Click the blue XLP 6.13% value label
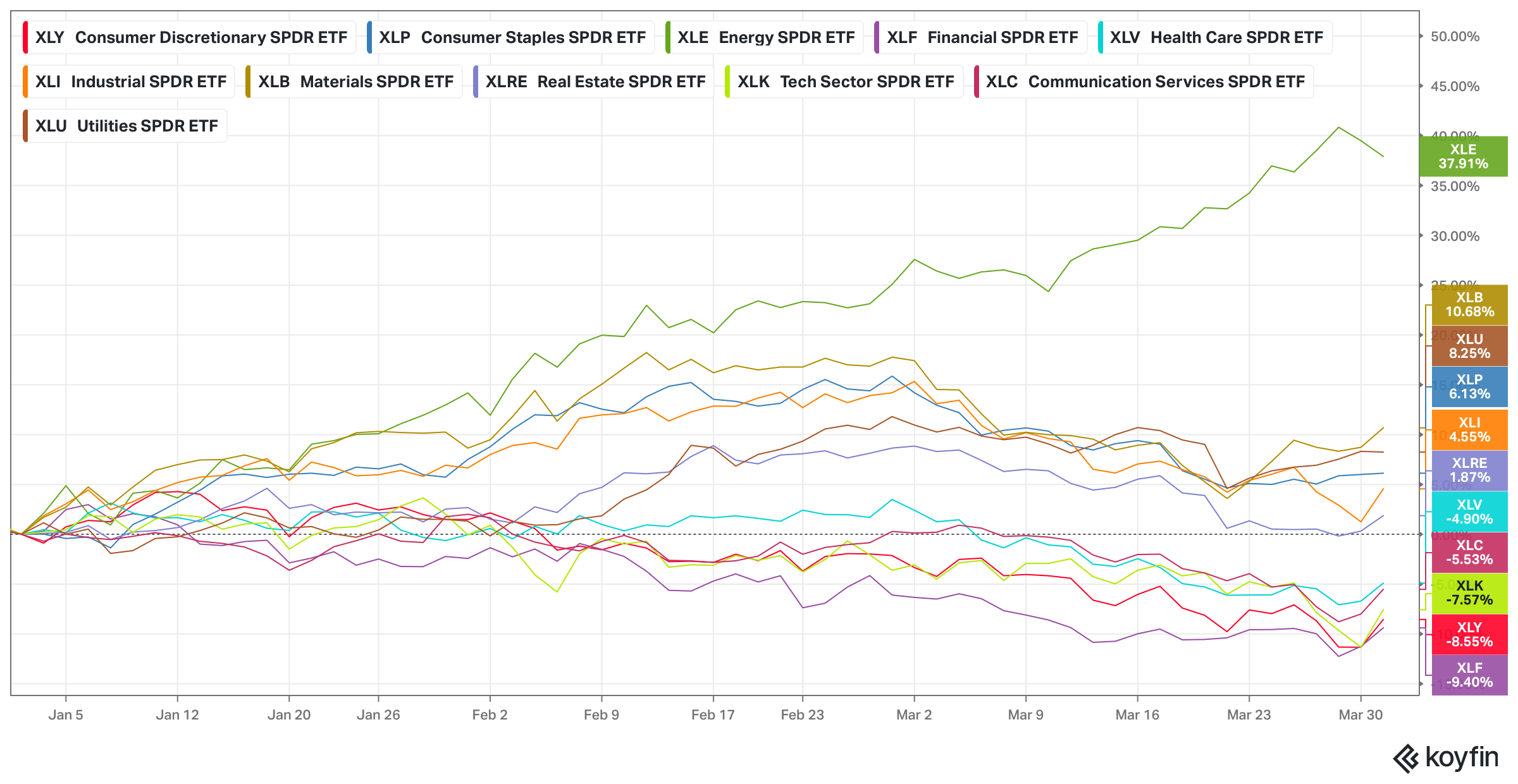 pos(1469,387)
